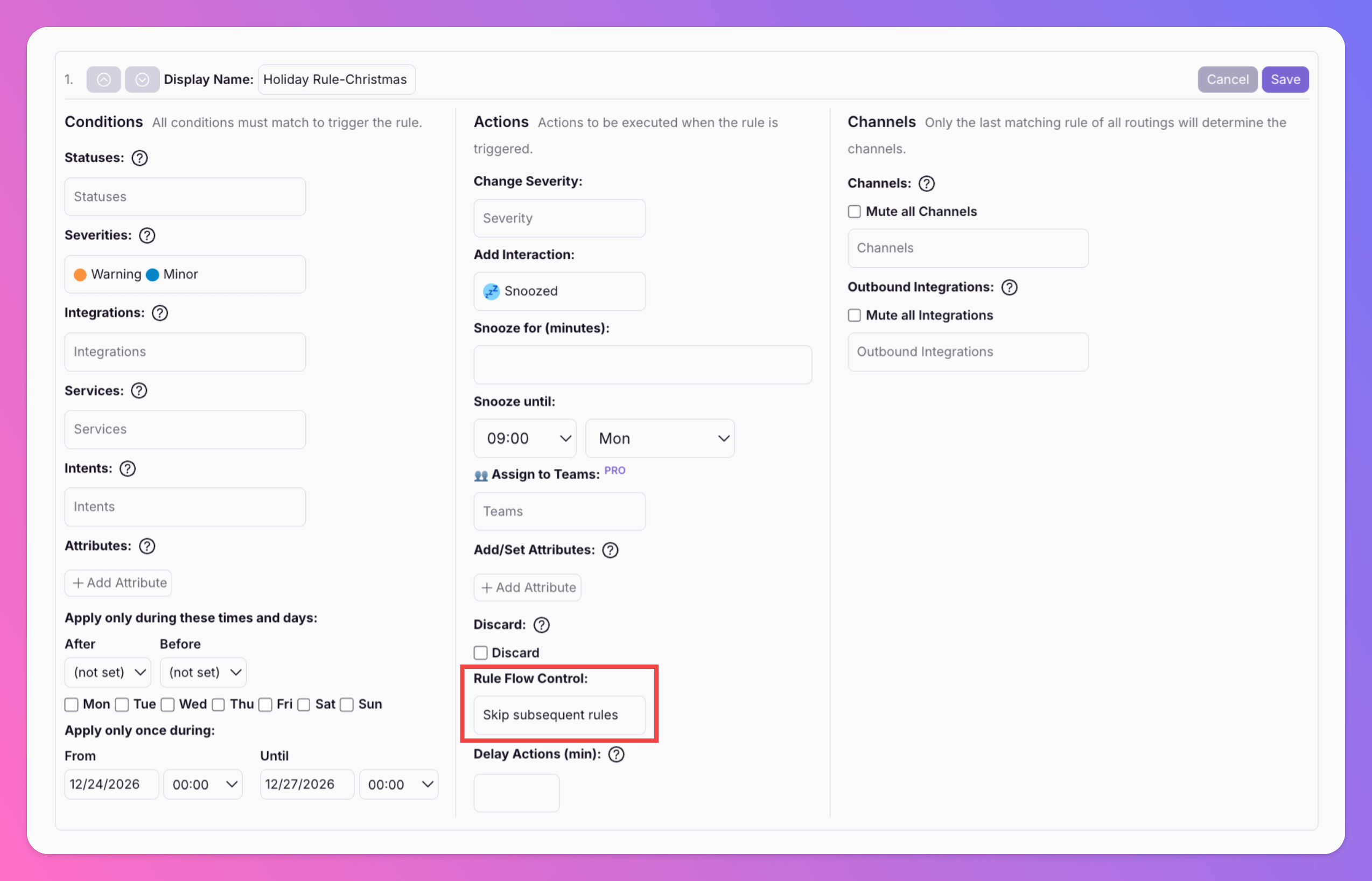Click the move-up arrow beside rule 1

click(103, 79)
